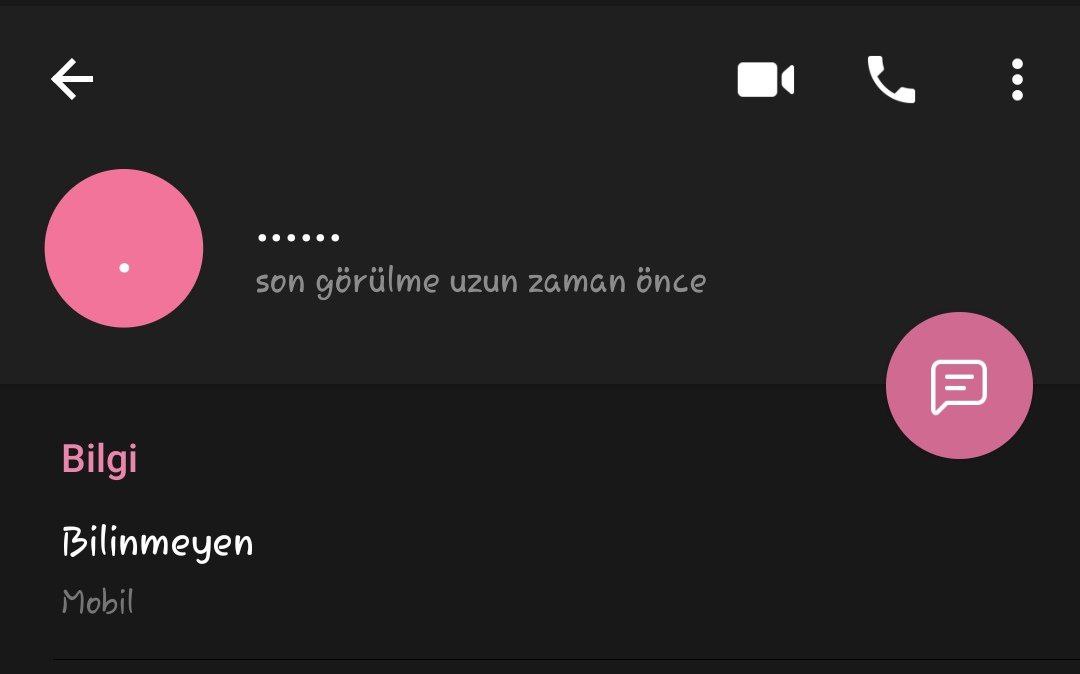Viewport: 1080px width, 674px height.
Task: Click the word 'önce' in last seen text
Action: 671,282
